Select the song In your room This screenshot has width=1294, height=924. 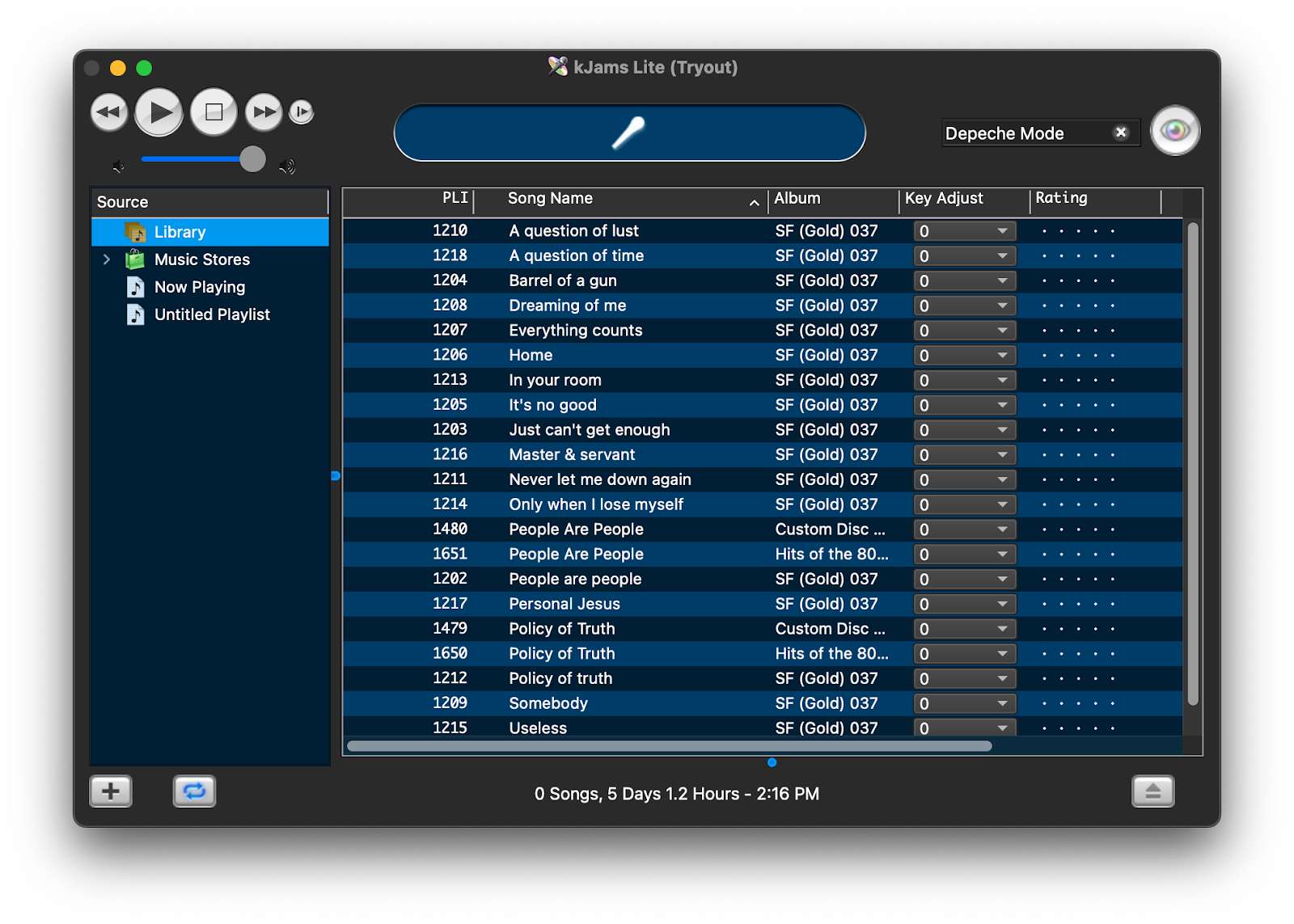(x=555, y=380)
